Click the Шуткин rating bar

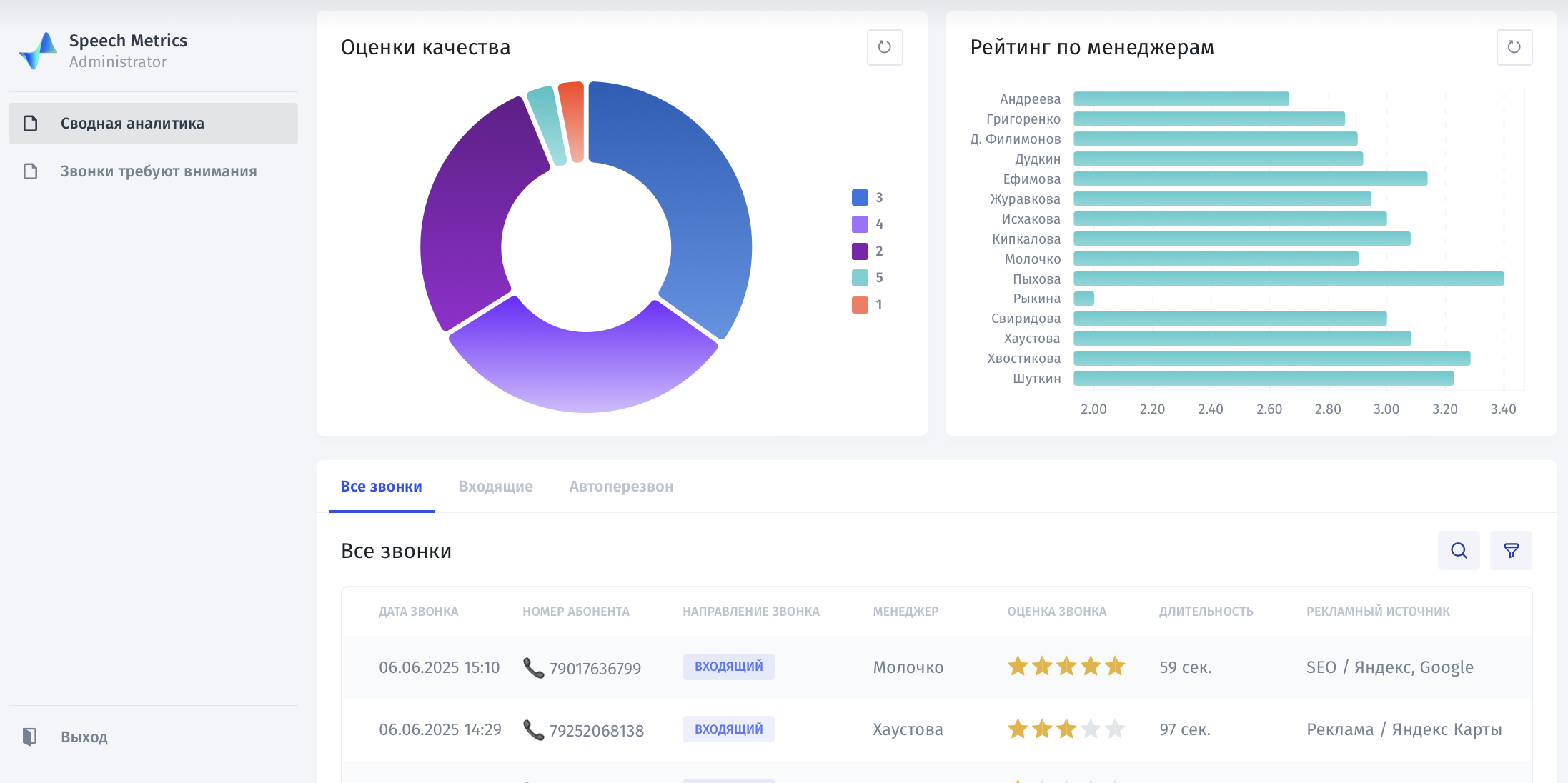click(x=1264, y=379)
